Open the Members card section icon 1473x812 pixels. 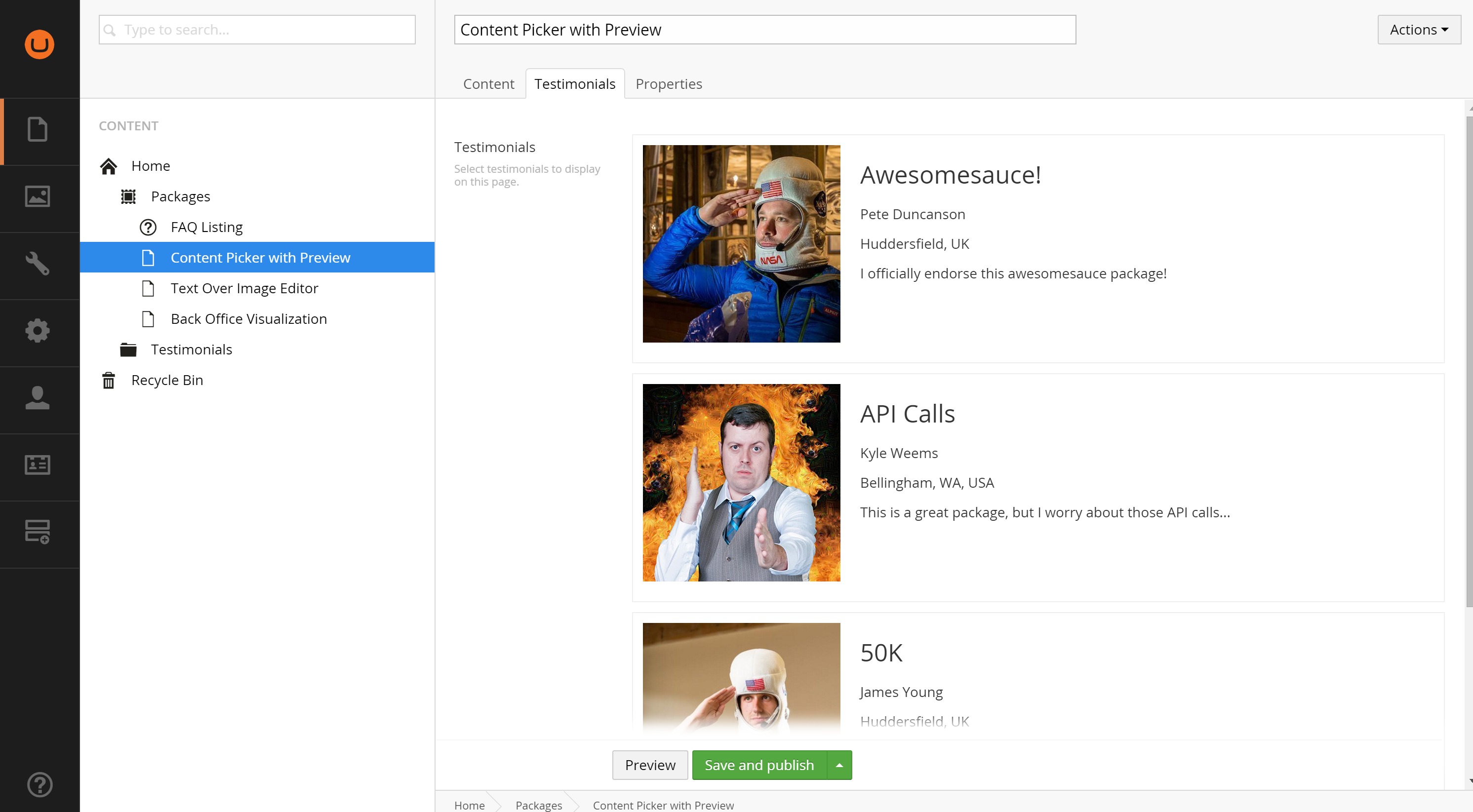pos(38,464)
